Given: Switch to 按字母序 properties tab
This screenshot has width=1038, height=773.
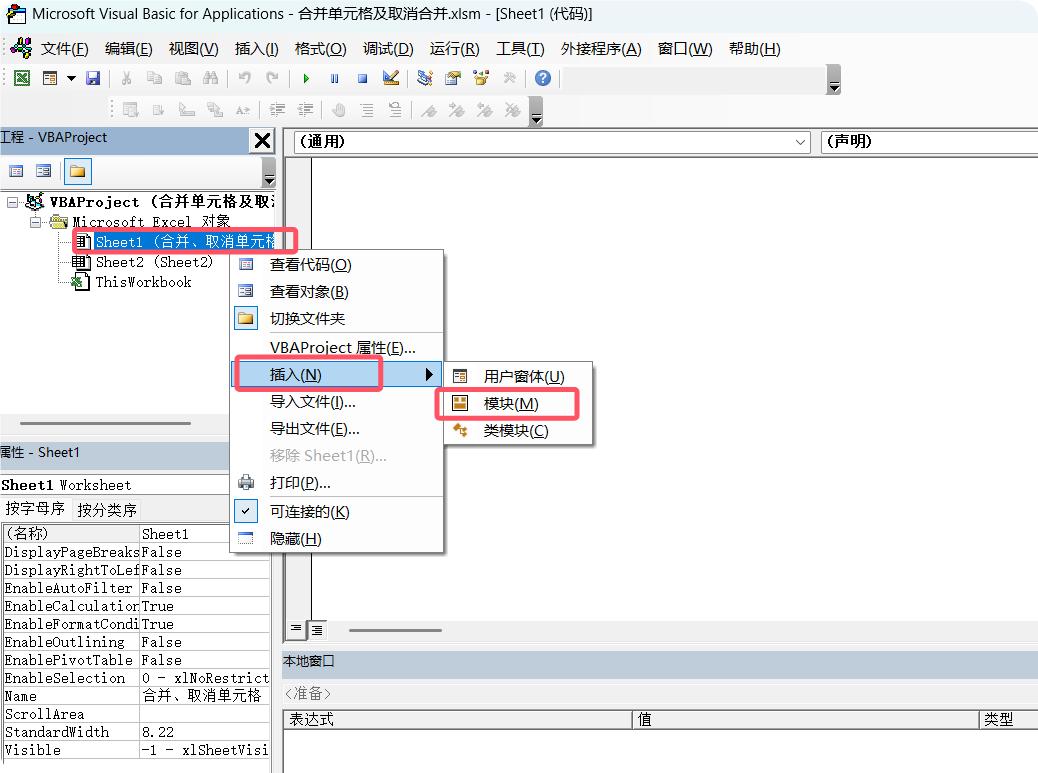Looking at the screenshot, I should [x=35, y=509].
